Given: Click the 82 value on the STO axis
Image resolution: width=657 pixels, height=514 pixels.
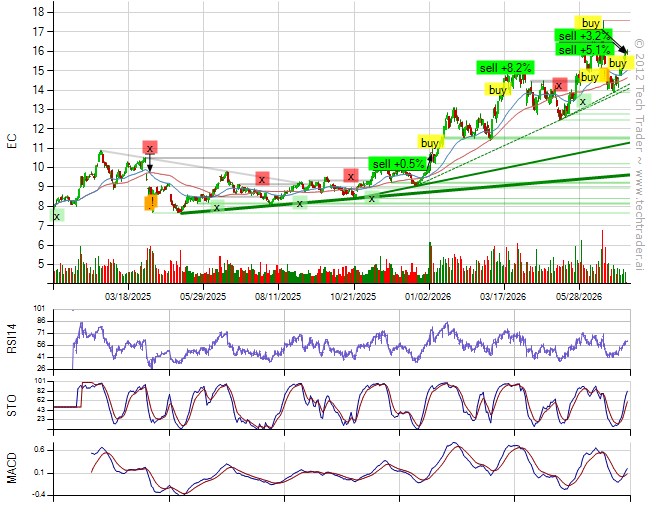Looking at the screenshot, I should point(41,391).
